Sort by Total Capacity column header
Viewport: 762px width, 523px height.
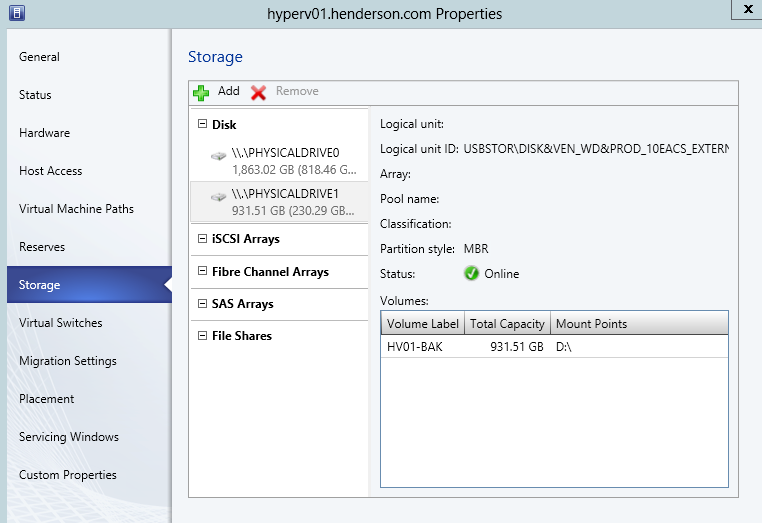(507, 324)
